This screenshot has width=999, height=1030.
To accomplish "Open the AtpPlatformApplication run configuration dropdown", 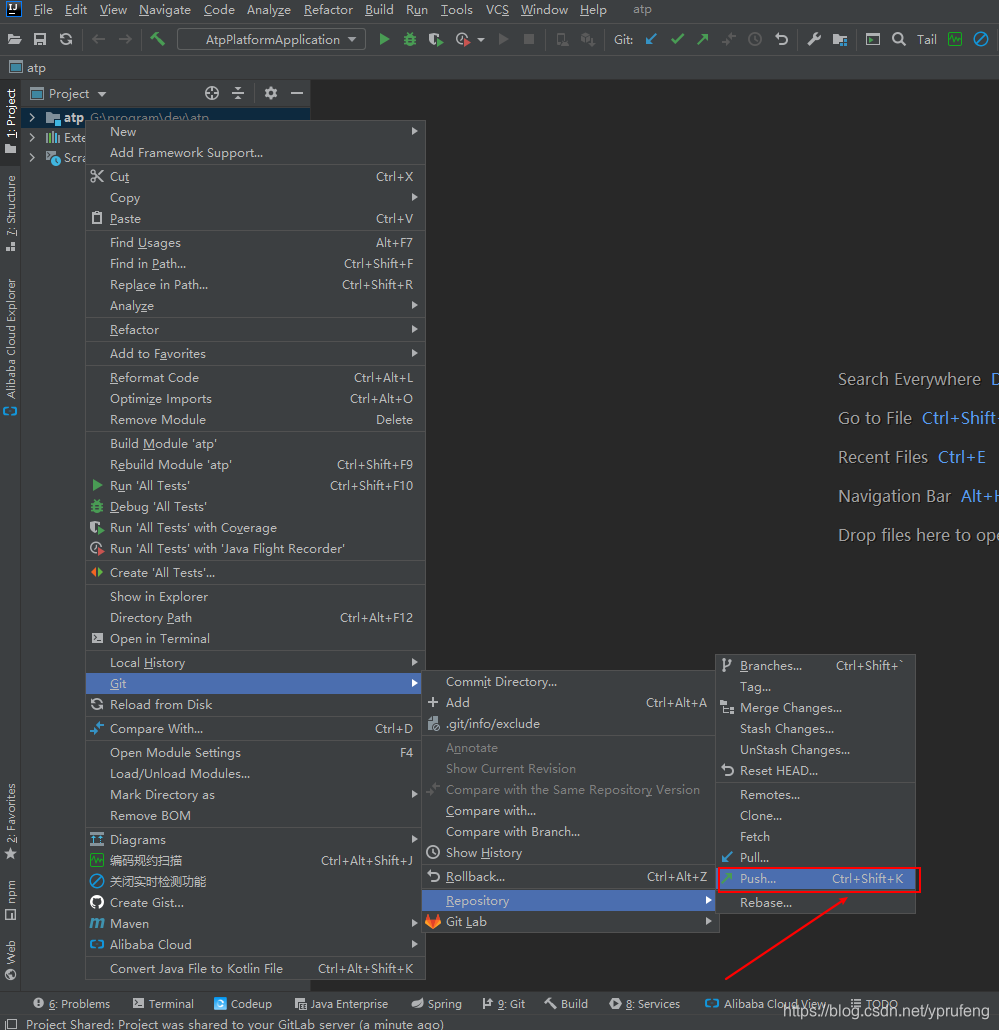I will [x=271, y=39].
